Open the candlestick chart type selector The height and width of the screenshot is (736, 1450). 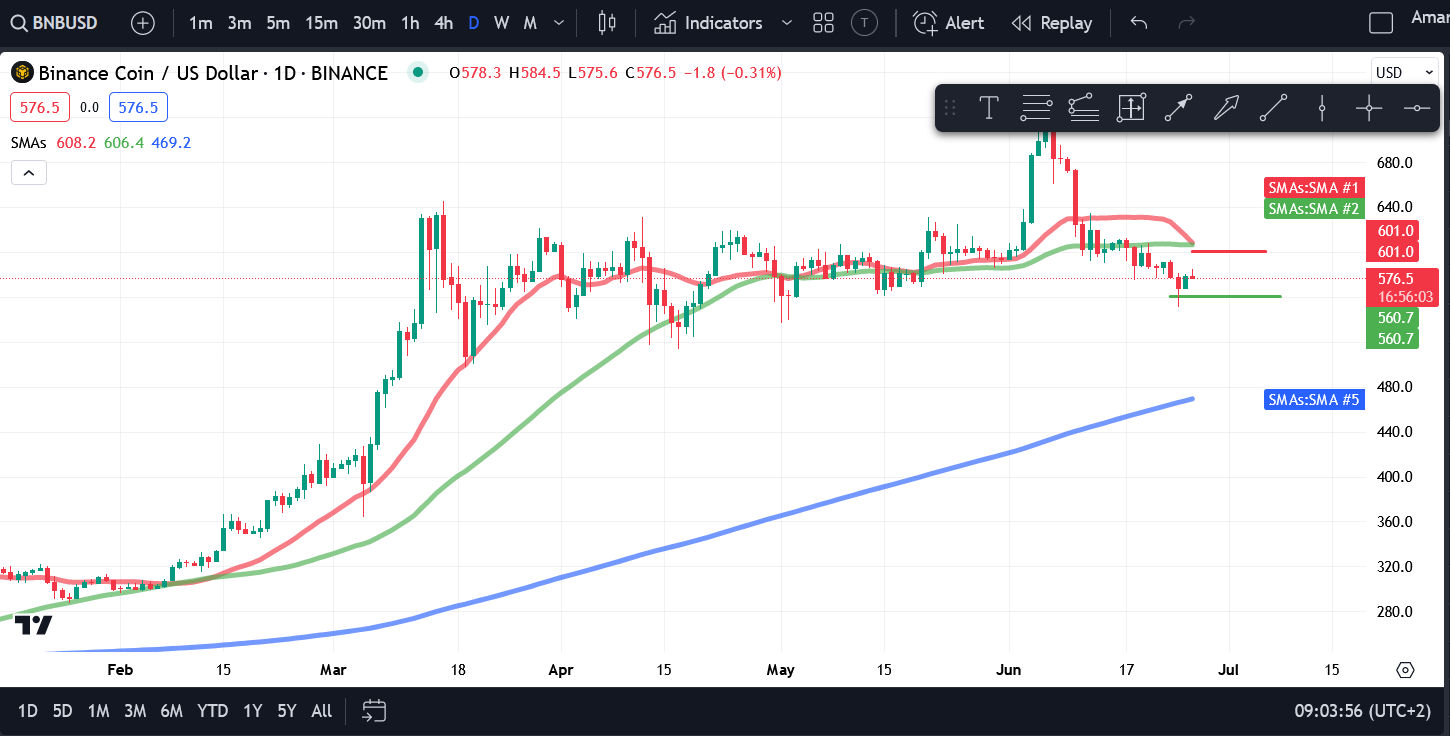[x=606, y=22]
